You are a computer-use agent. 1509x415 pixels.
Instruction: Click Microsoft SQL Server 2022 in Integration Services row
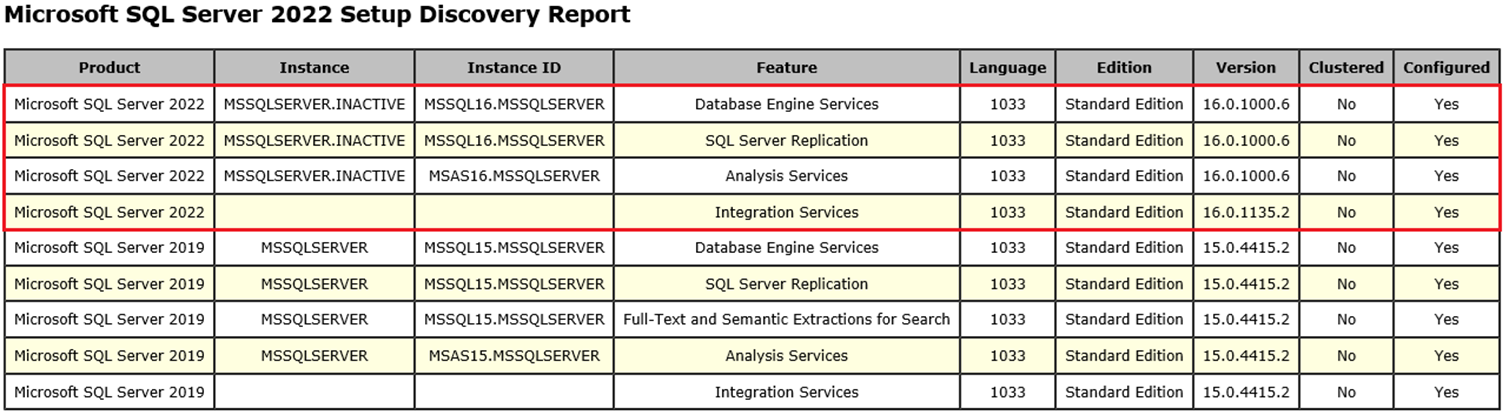pos(110,212)
